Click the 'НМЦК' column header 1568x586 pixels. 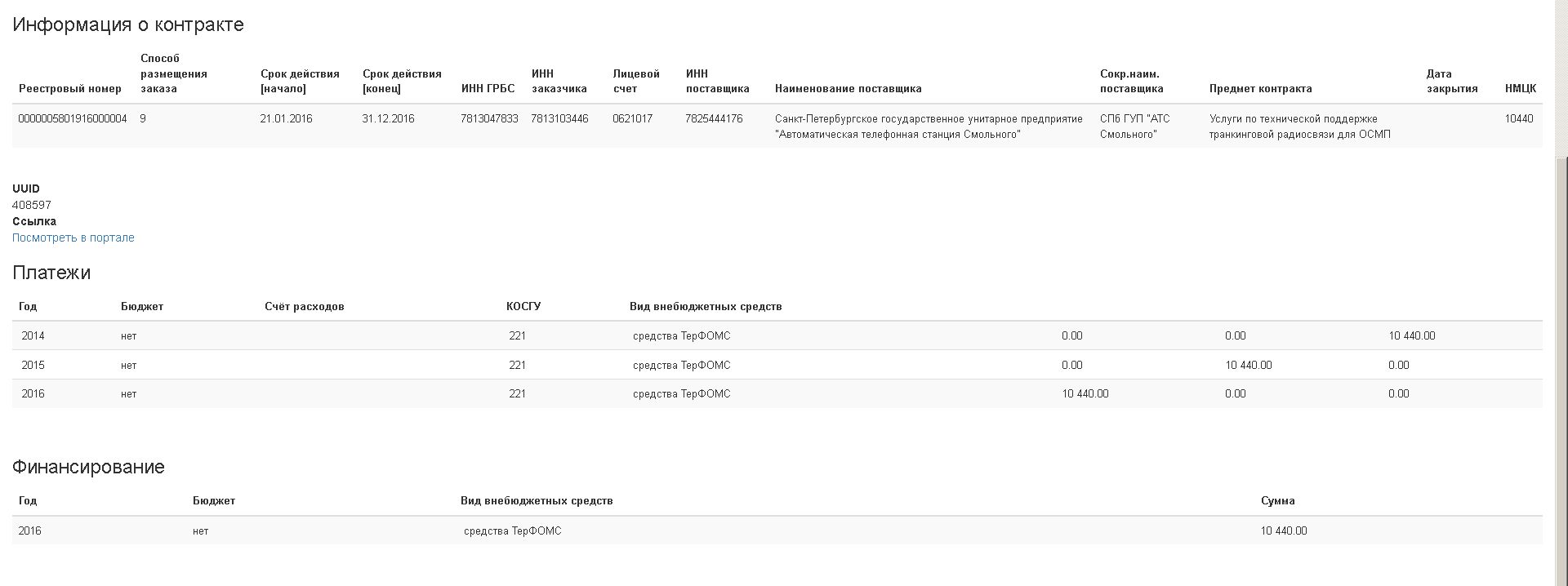pos(1520,88)
